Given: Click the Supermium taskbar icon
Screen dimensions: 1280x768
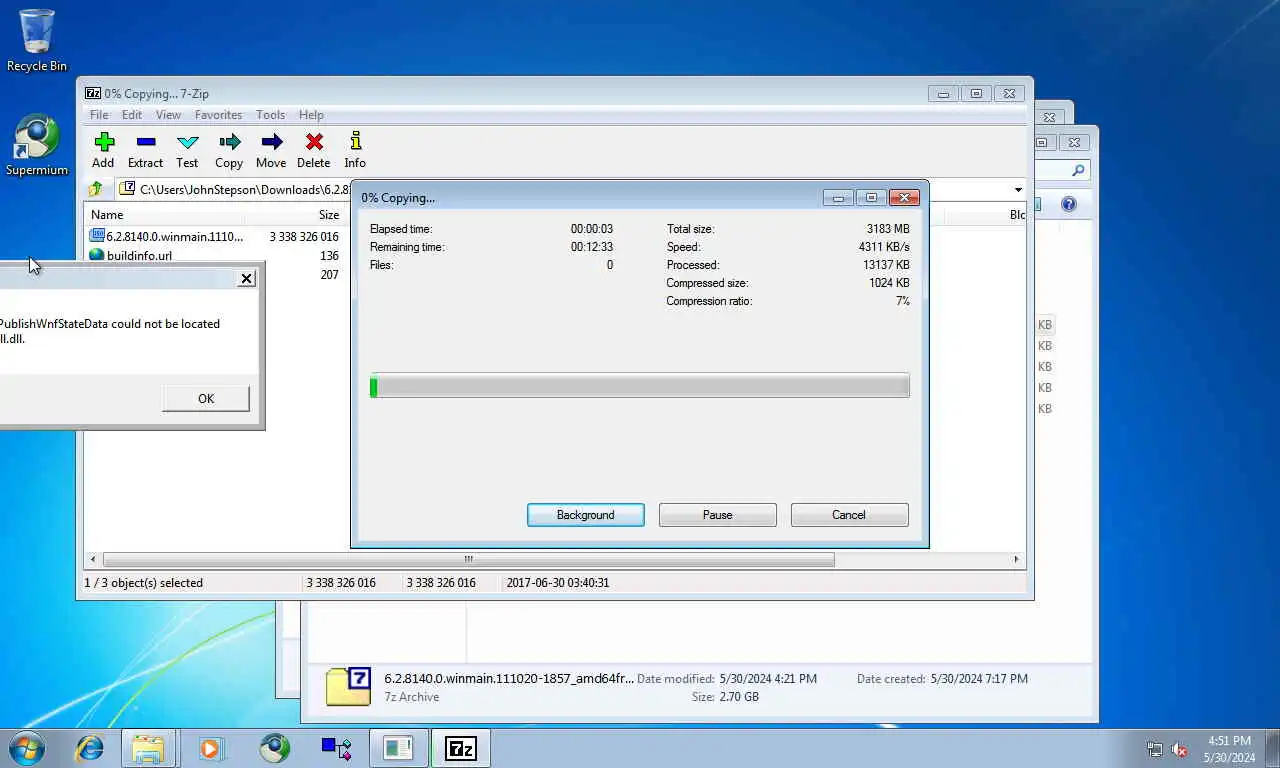Looking at the screenshot, I should coord(274,748).
